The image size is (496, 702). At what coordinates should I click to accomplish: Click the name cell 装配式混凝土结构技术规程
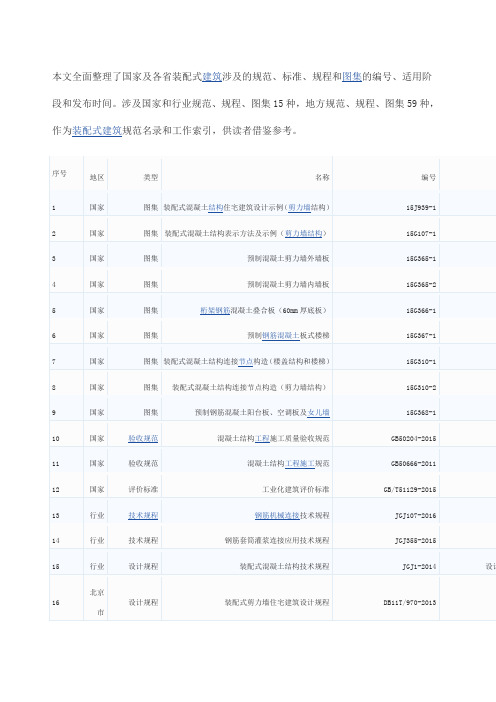pos(285,566)
